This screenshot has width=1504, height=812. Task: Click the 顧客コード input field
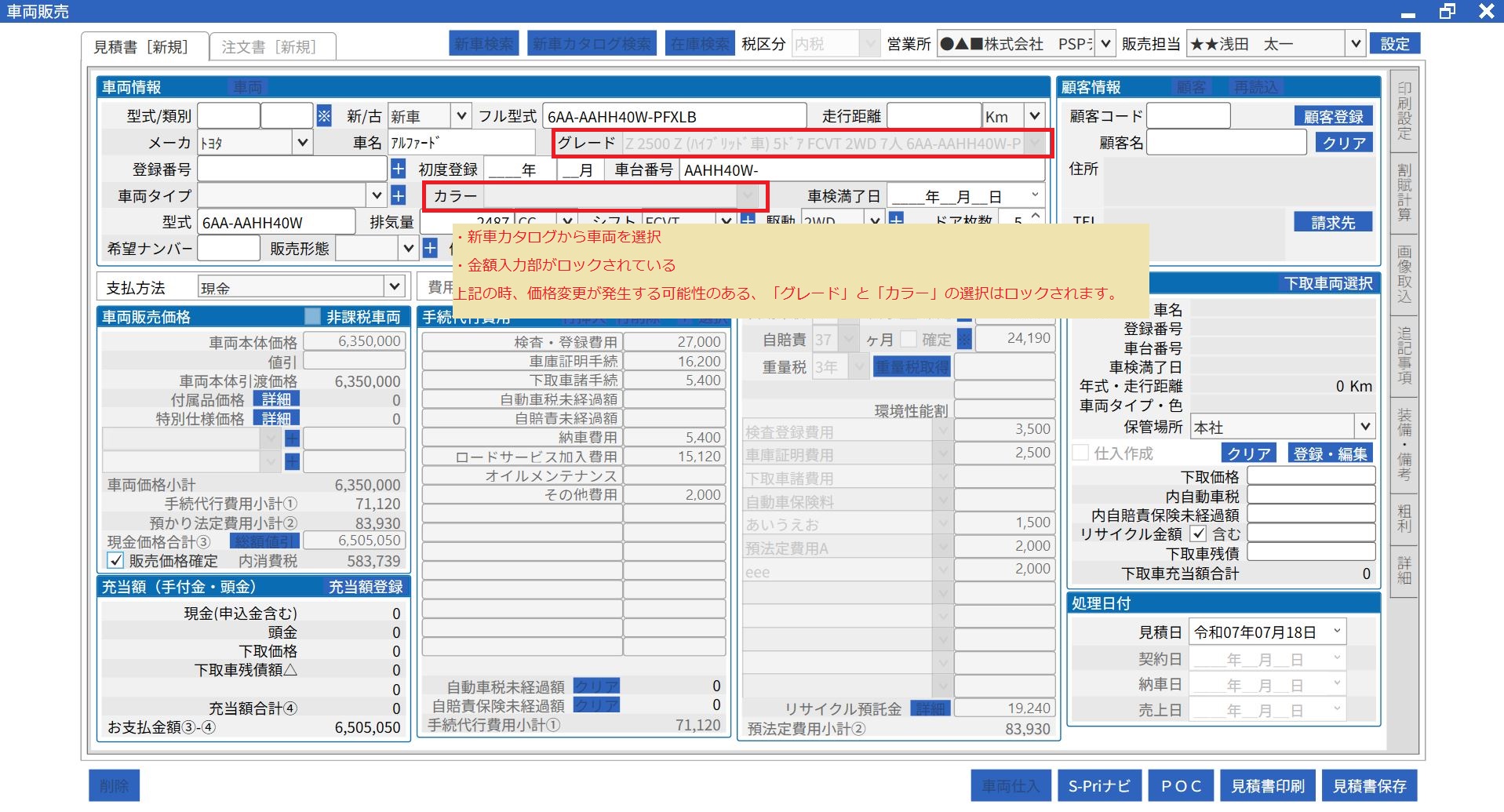coord(1188,116)
